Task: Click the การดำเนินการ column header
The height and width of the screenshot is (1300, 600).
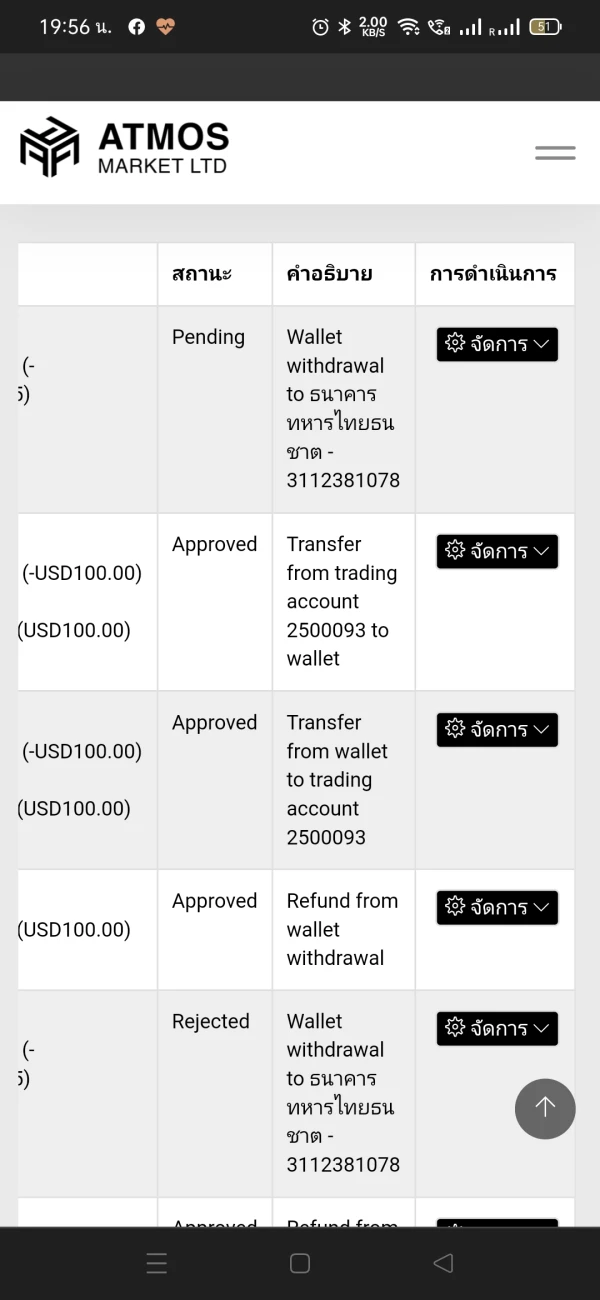Action: tap(493, 274)
